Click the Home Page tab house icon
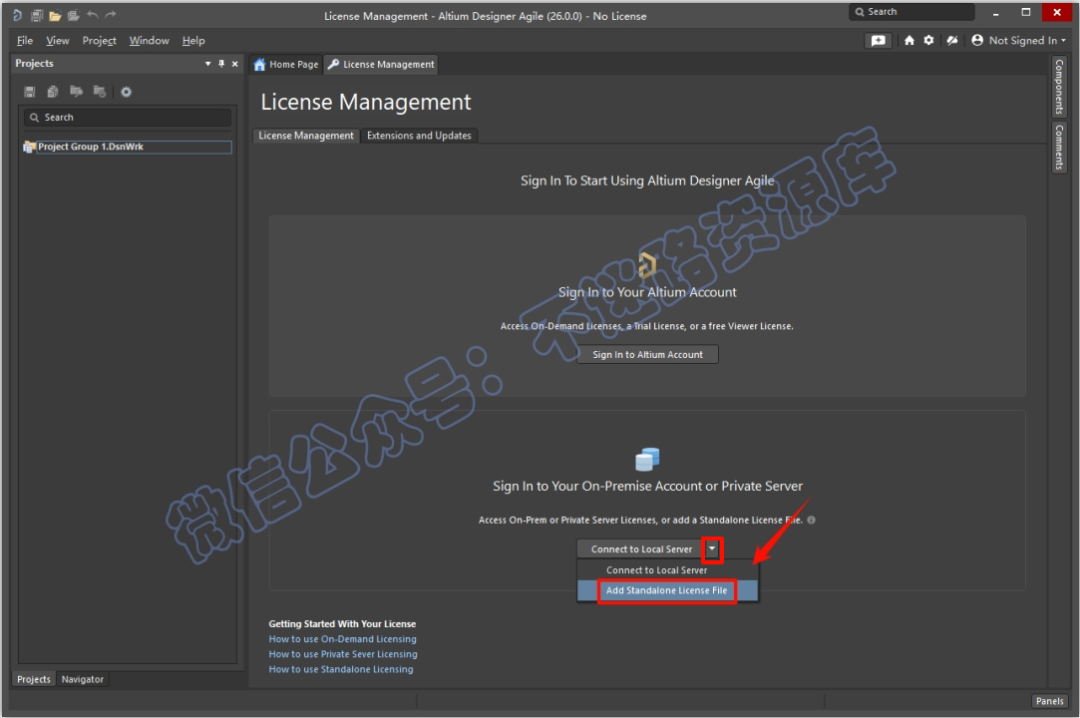Image resolution: width=1080 pixels, height=718 pixels. coord(260,65)
